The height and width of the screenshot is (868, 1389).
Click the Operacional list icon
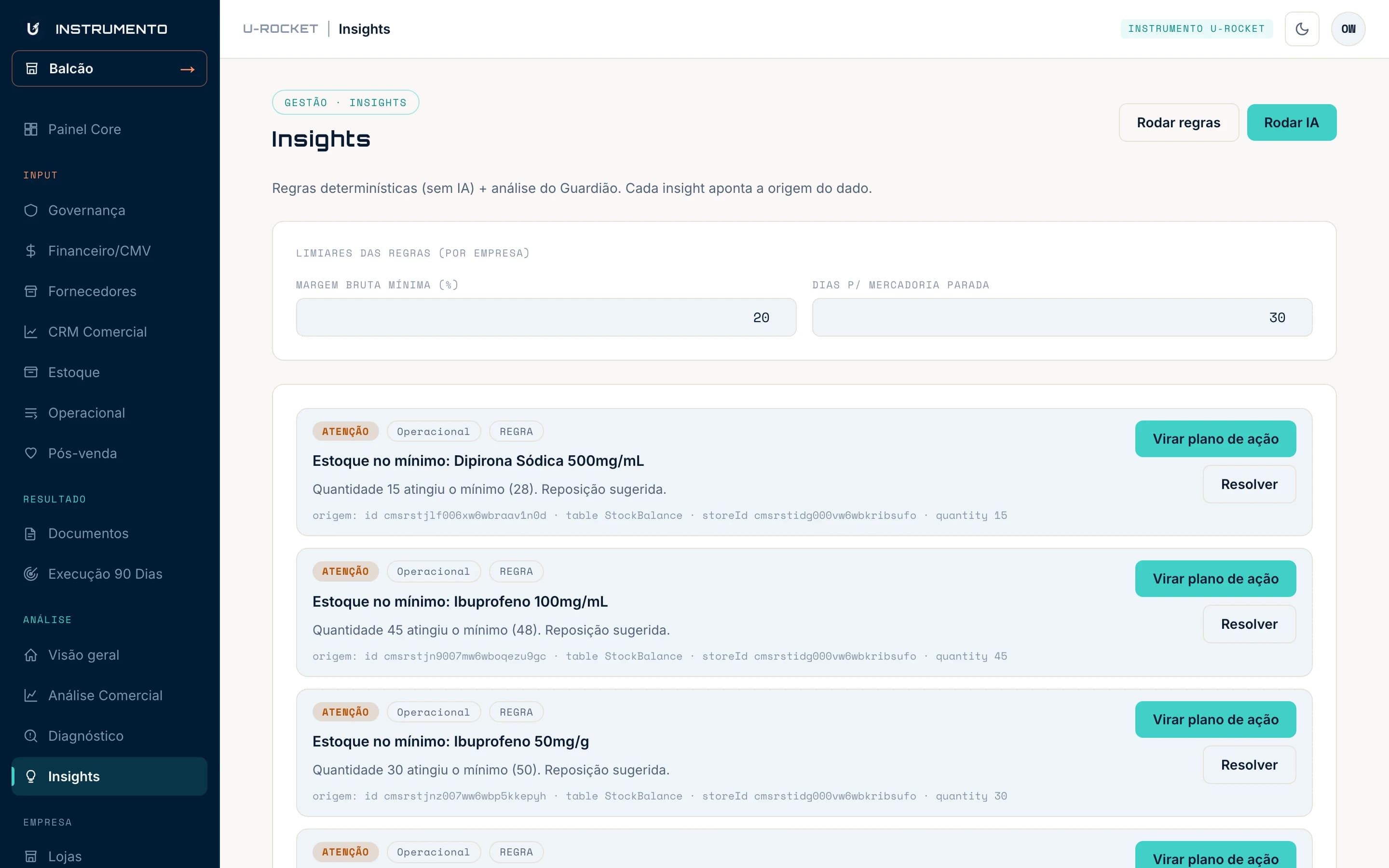(31, 413)
